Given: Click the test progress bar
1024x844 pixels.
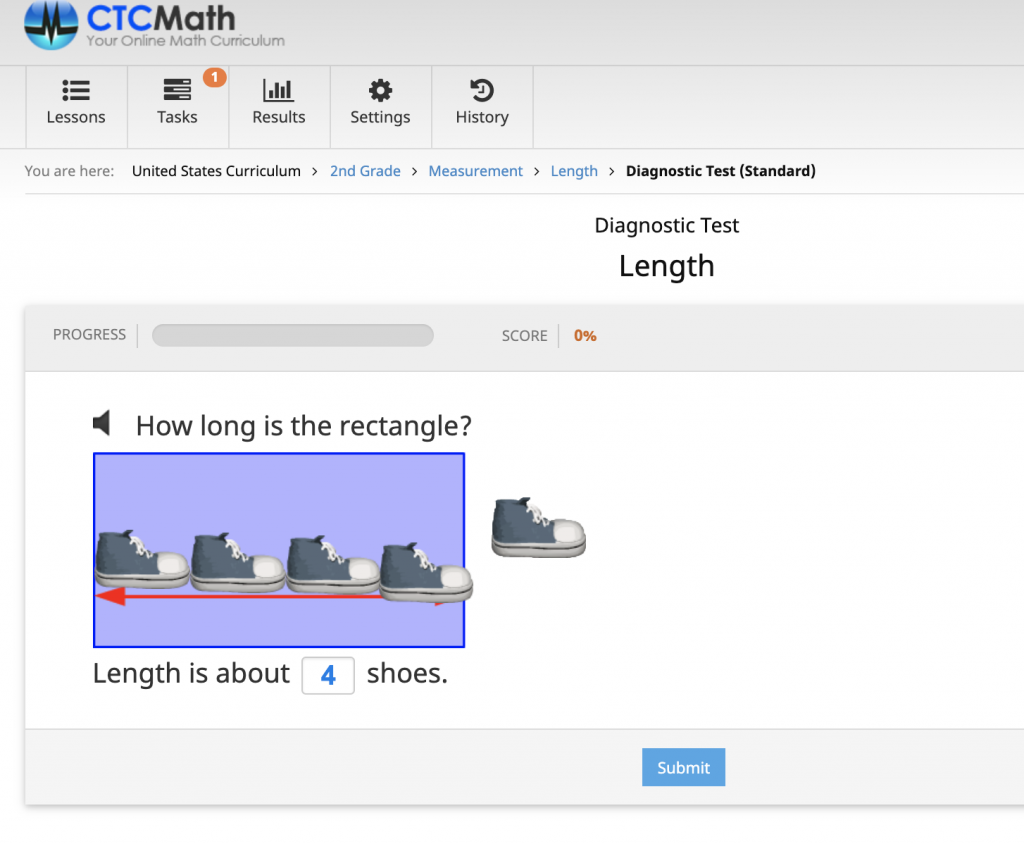Looking at the screenshot, I should (x=293, y=335).
